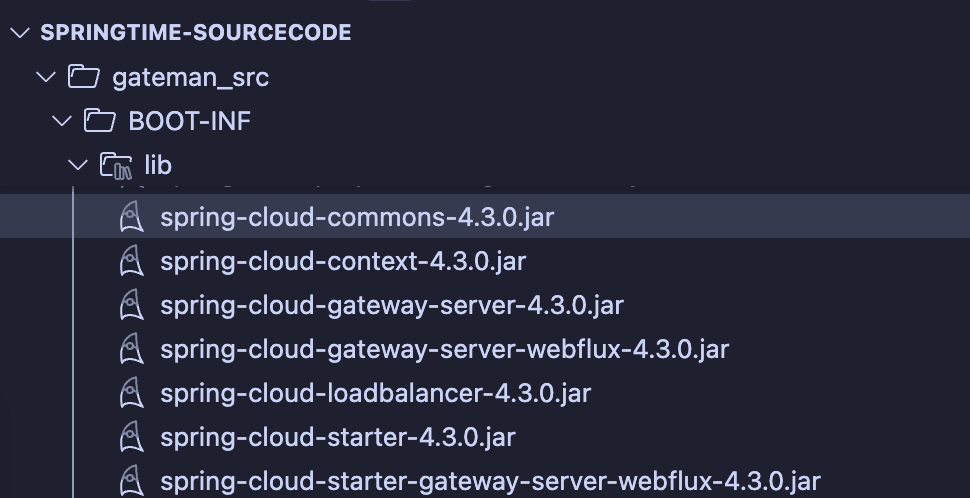Collapse the lib folder chevron

pos(78,165)
